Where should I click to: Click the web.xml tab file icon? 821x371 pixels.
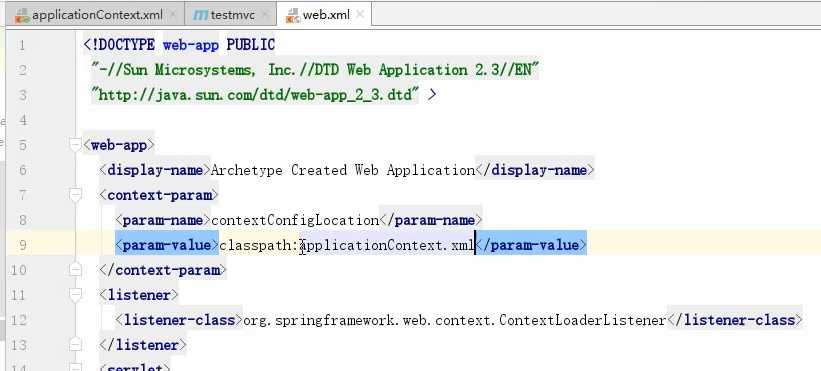coord(292,16)
